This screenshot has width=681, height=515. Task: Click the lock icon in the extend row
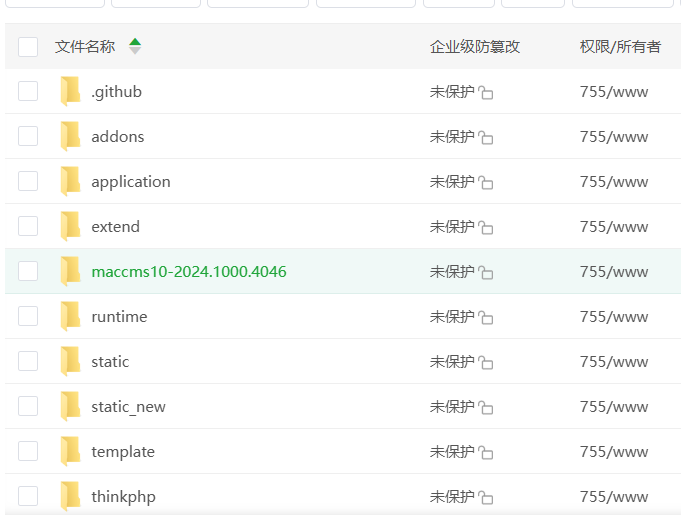486,228
